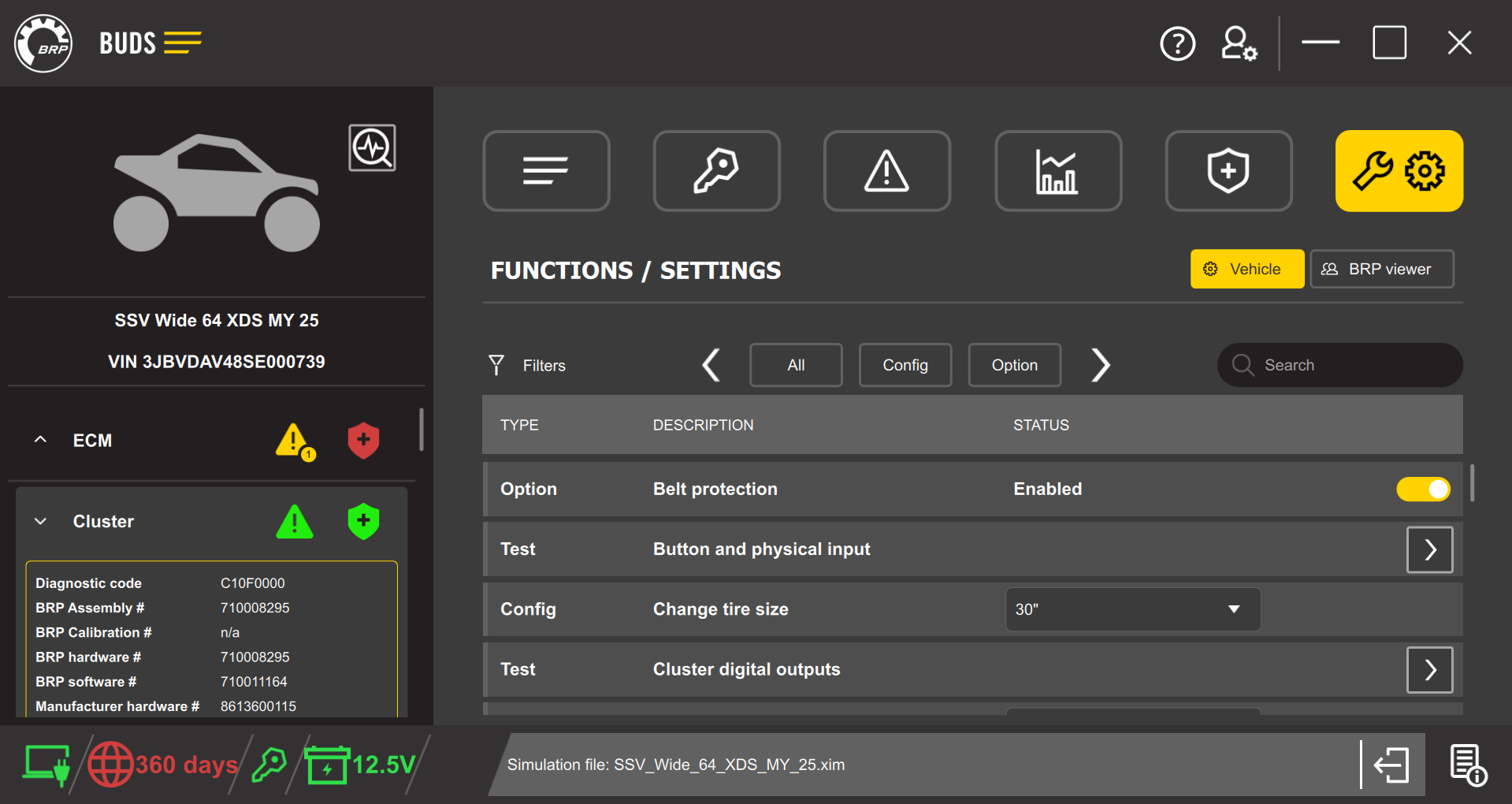1512x804 pixels.
Task: Click the red ECM shield icon
Action: pos(363,441)
